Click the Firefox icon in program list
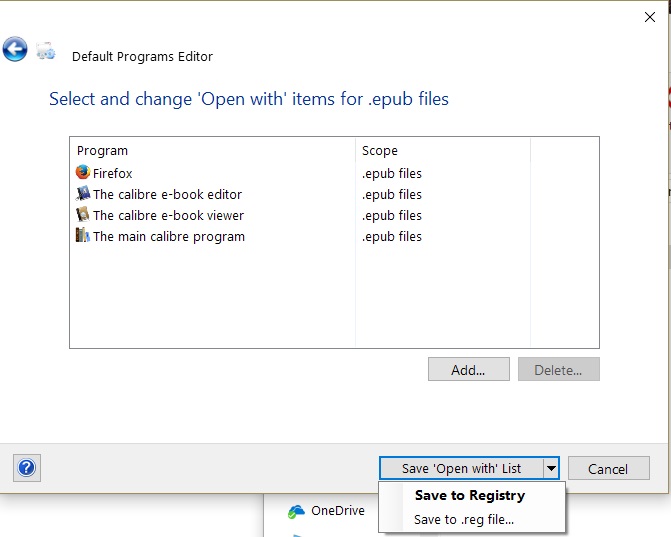671x537 pixels. tap(83, 173)
